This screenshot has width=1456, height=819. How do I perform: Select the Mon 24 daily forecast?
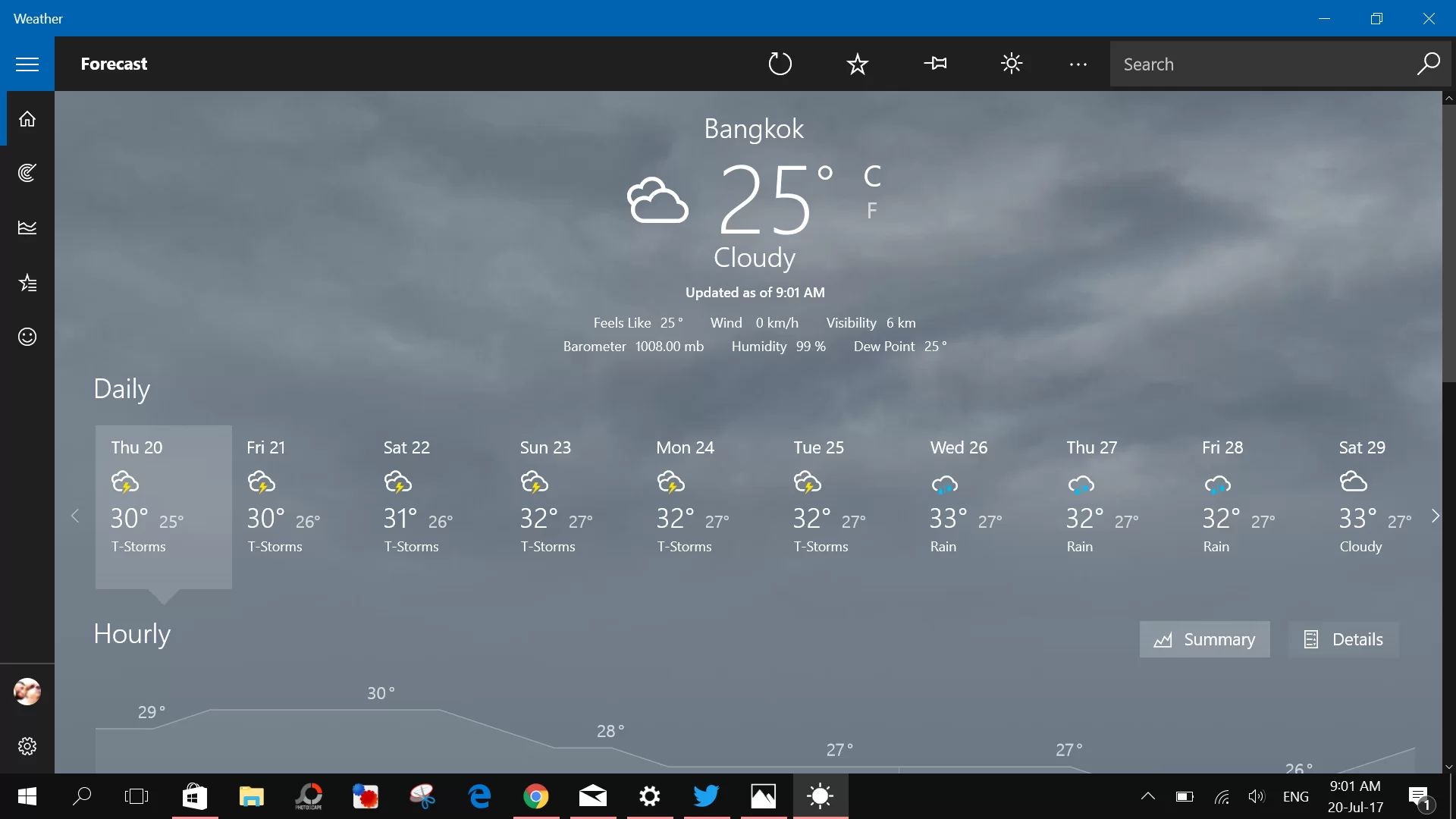710,507
